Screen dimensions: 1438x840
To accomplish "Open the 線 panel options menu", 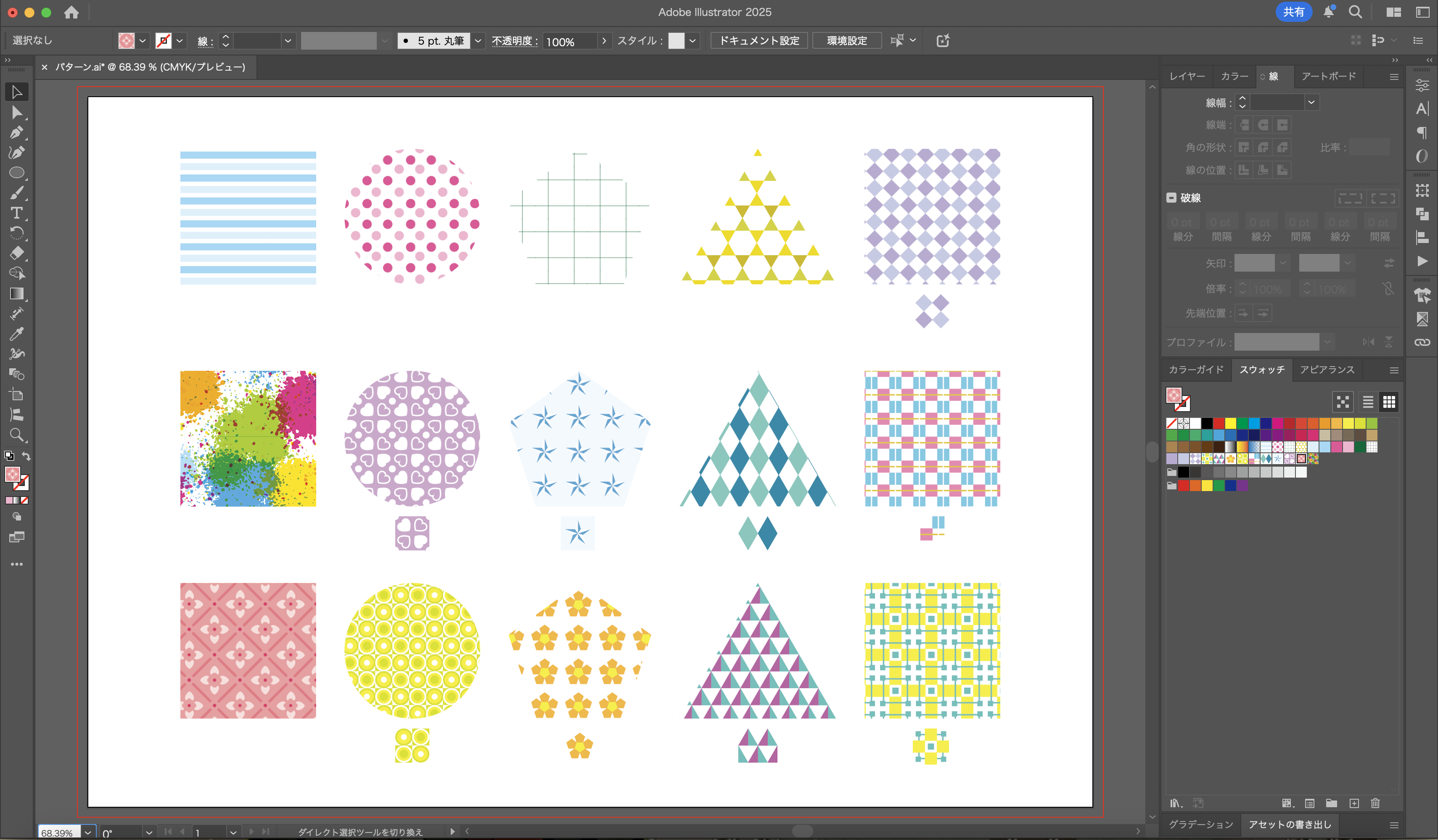I will [x=1394, y=77].
